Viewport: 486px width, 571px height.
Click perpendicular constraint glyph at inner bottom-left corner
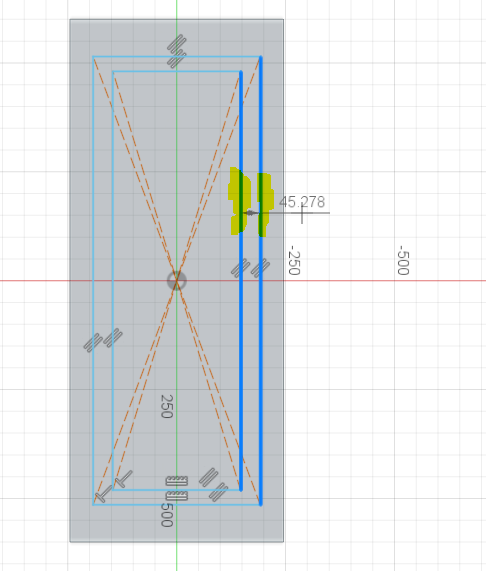click(x=124, y=479)
